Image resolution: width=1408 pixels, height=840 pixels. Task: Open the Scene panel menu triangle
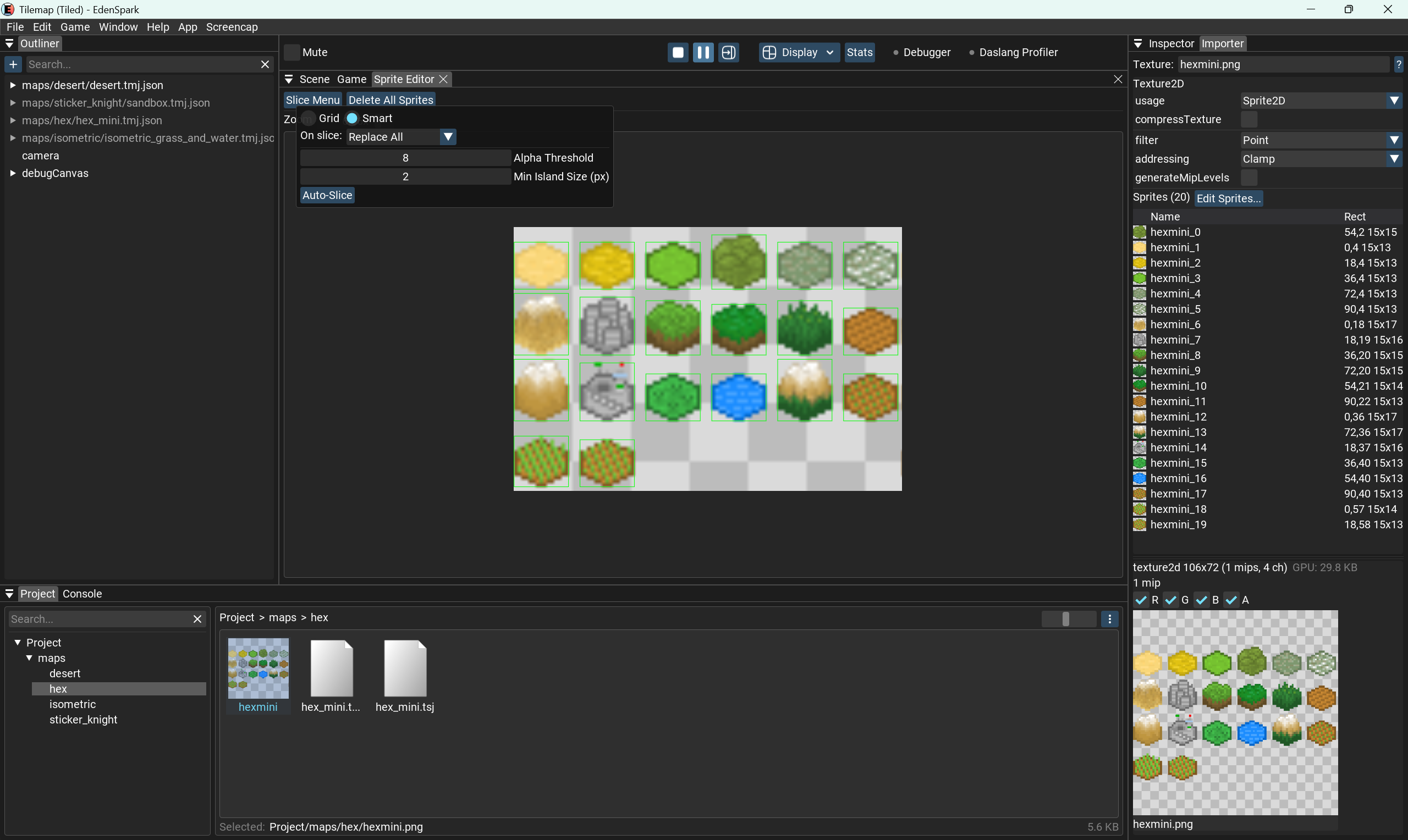289,79
